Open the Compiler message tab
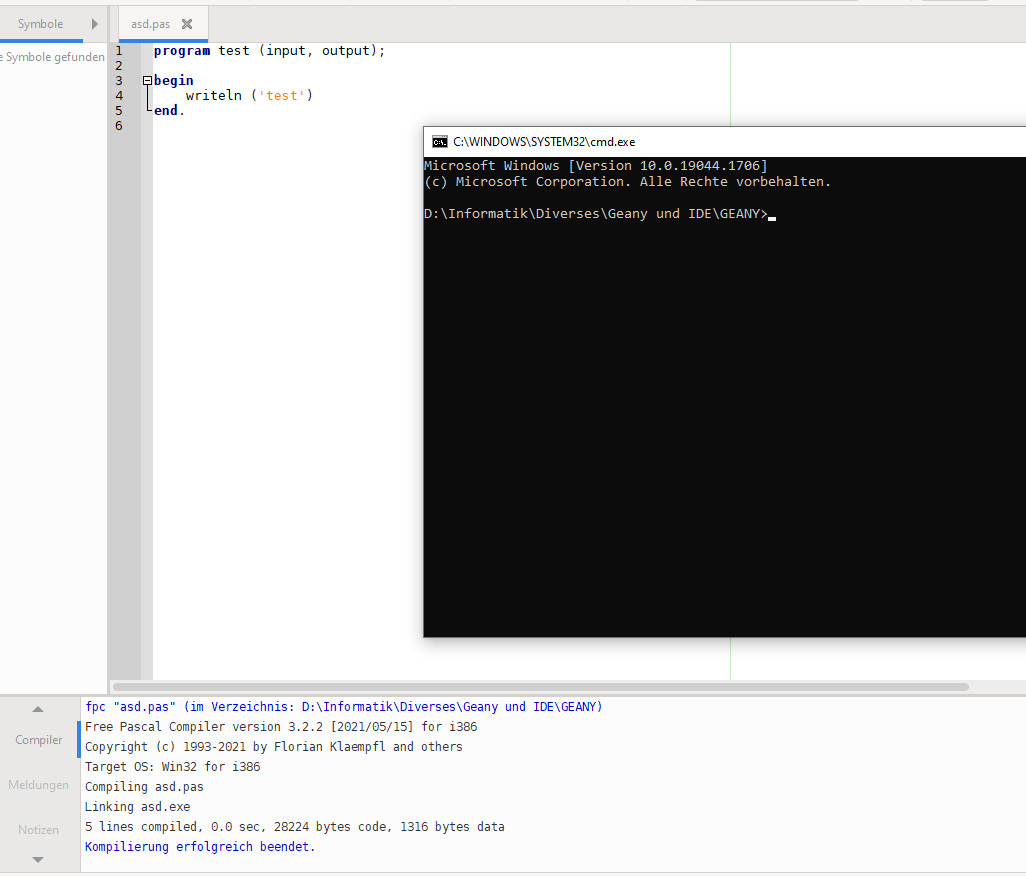This screenshot has width=1026, height=876. 39,740
